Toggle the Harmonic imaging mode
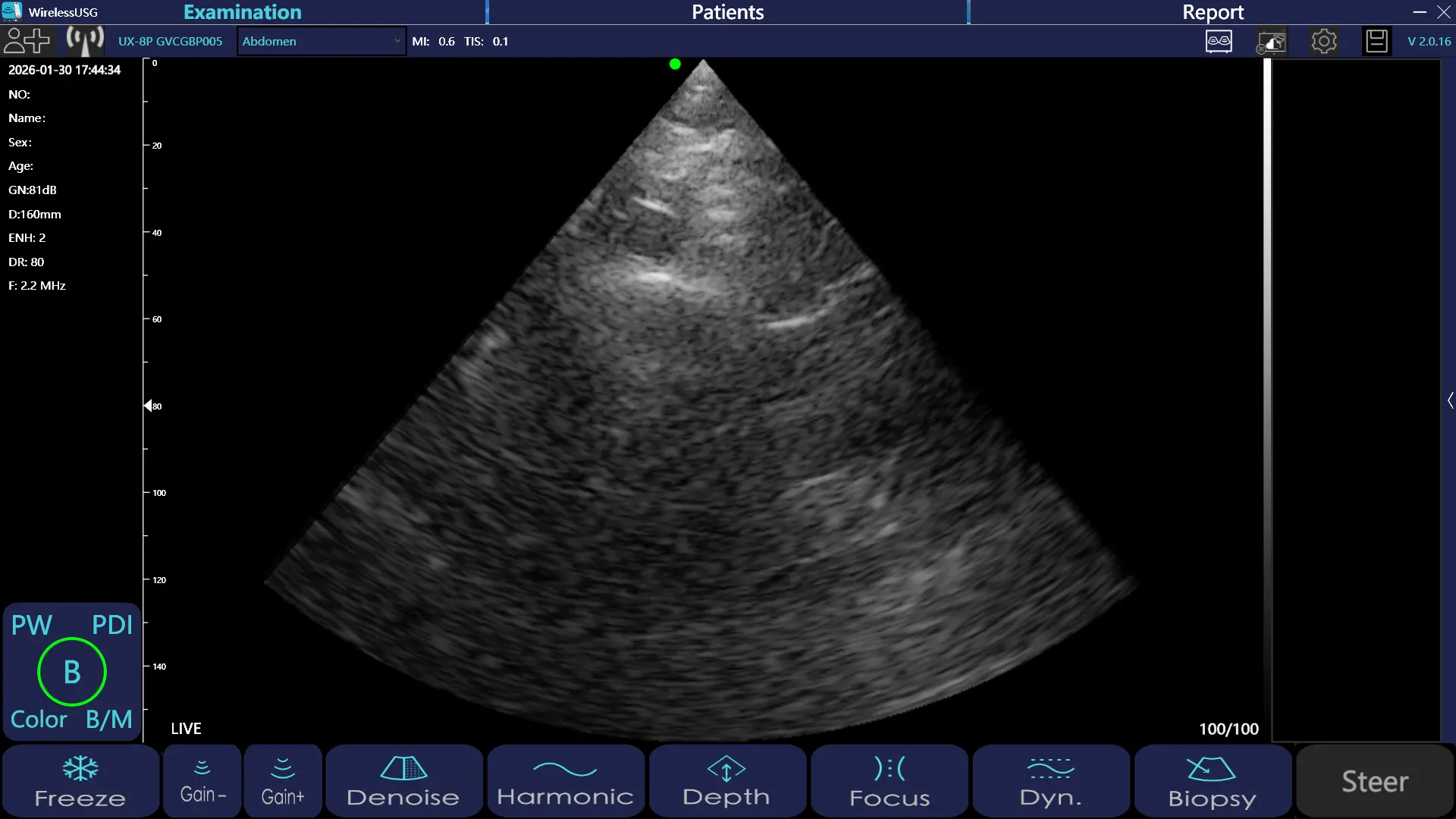 click(565, 781)
